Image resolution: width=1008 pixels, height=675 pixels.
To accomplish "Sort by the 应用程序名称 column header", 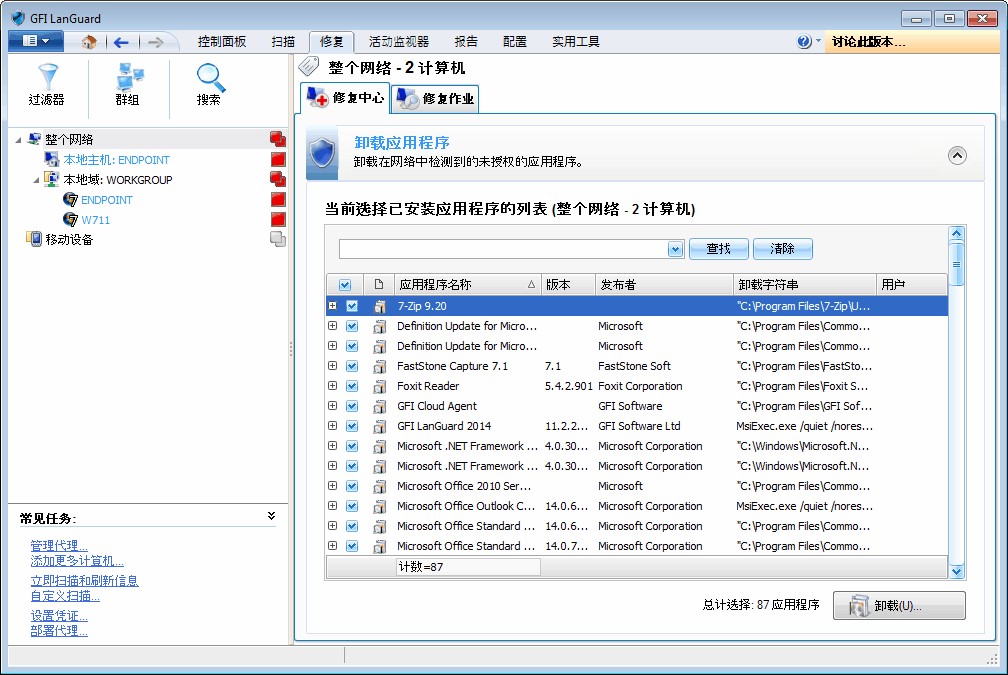I will (x=467, y=284).
